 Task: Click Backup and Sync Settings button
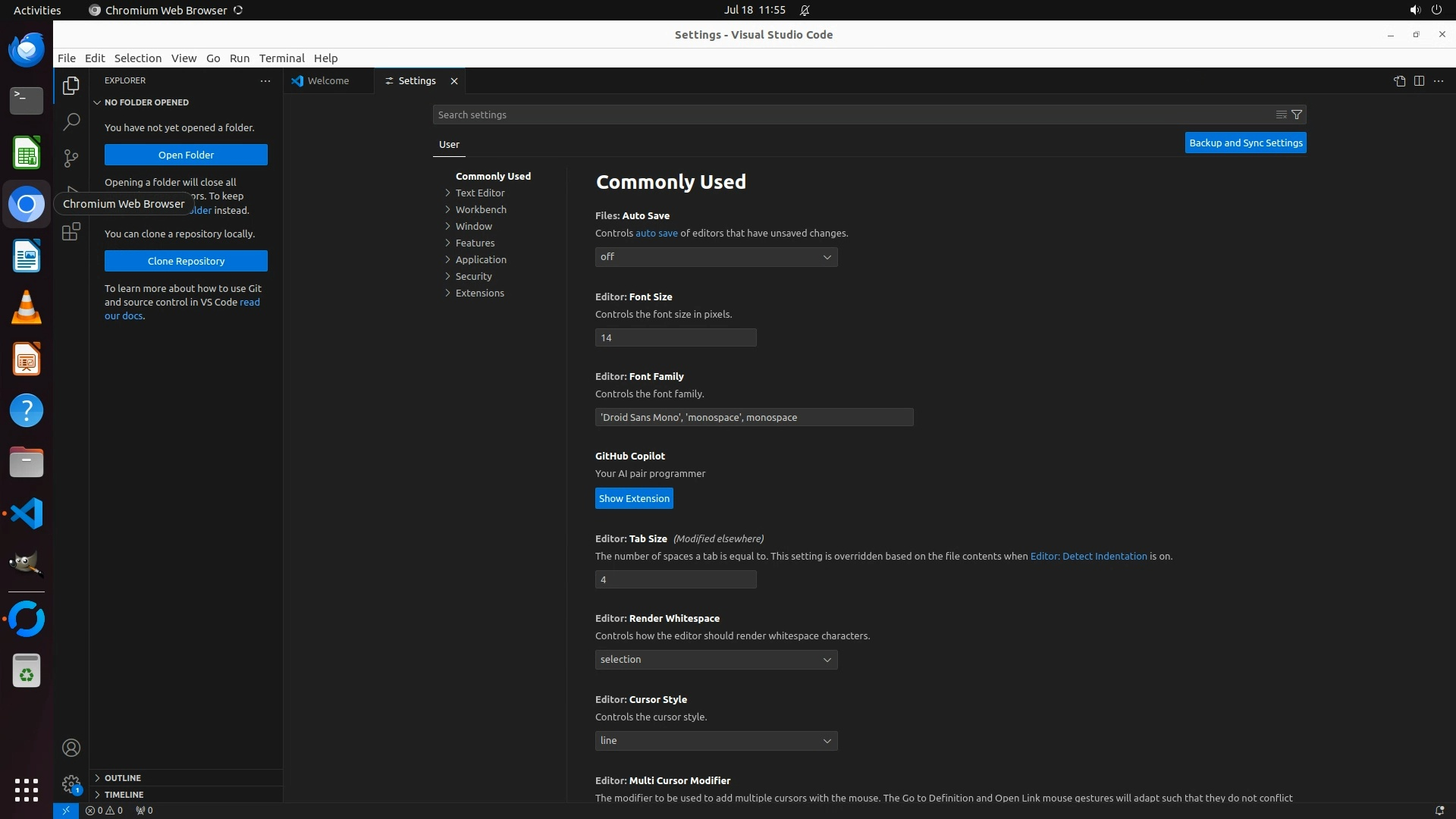(x=1245, y=143)
